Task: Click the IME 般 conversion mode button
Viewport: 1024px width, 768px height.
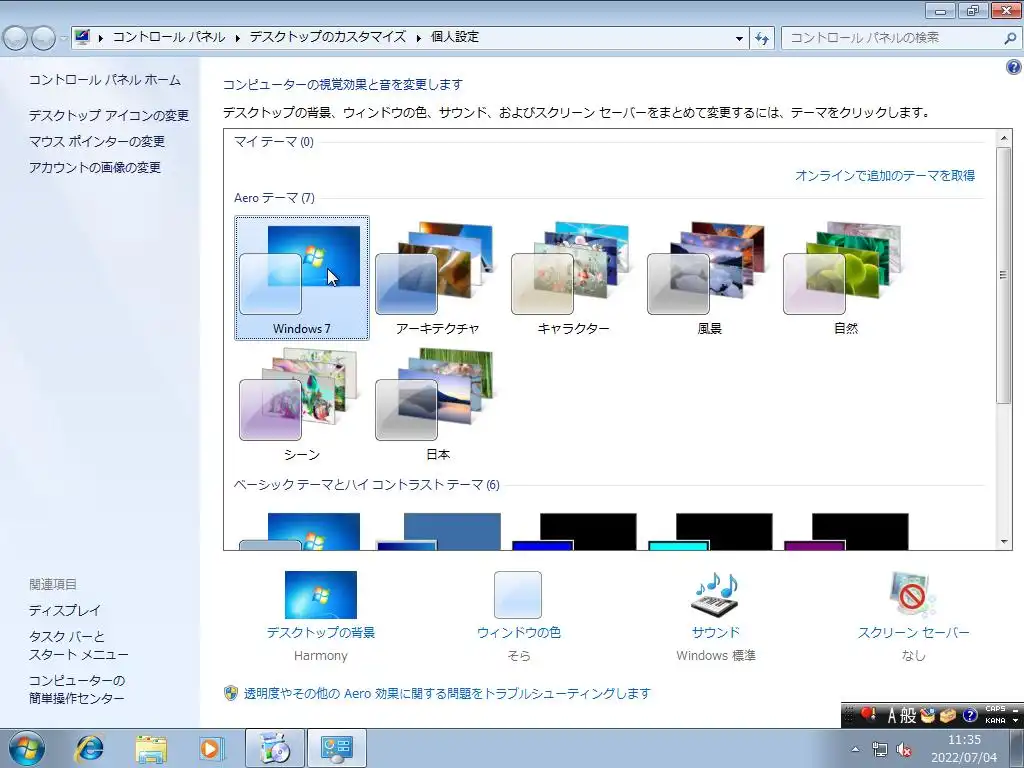Action: (908, 716)
